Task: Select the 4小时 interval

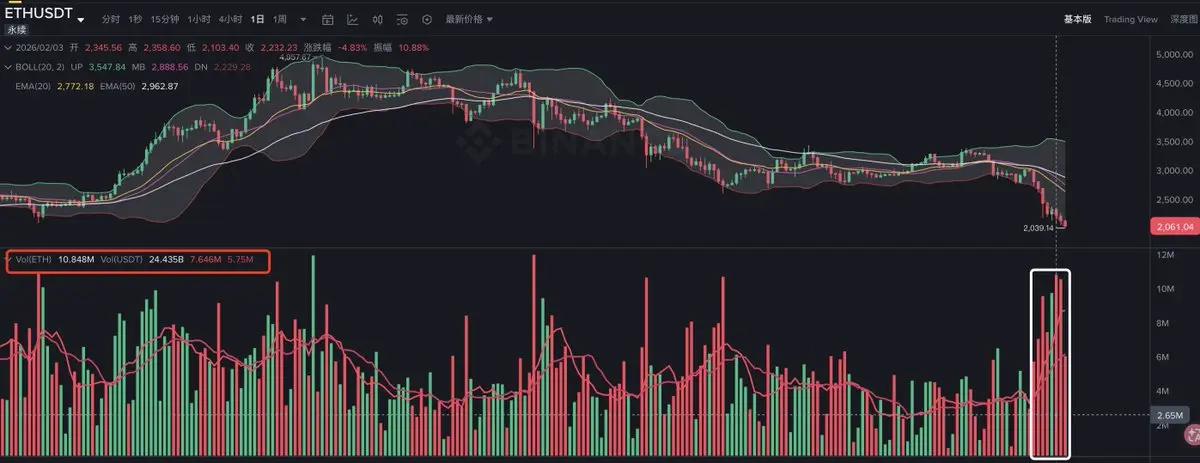Action: coord(230,20)
